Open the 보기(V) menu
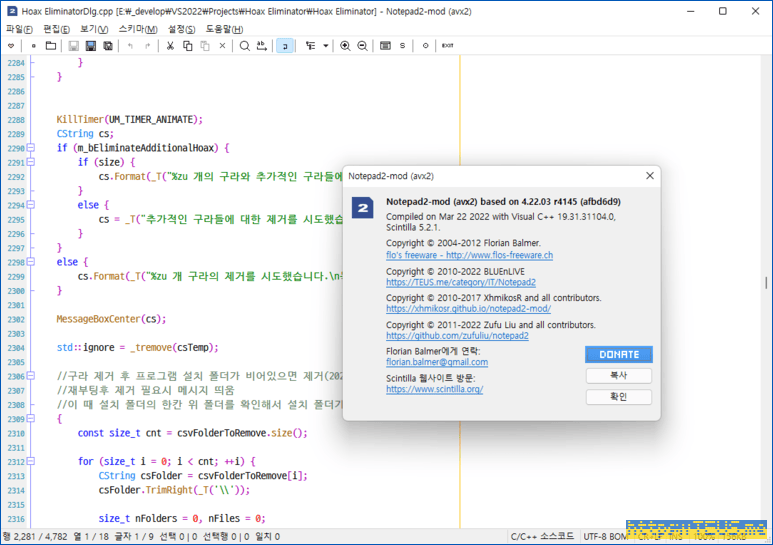Viewport: 773px width, 545px height. (x=94, y=29)
